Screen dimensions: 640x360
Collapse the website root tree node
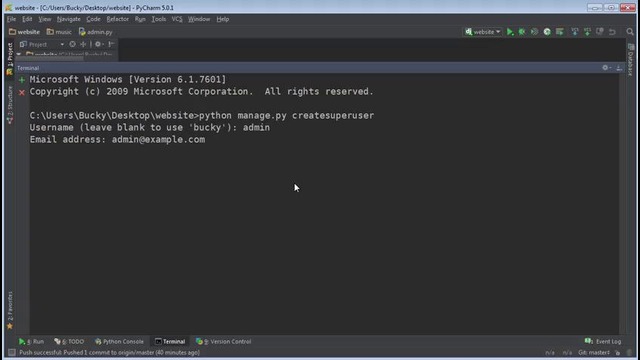point(19,54)
